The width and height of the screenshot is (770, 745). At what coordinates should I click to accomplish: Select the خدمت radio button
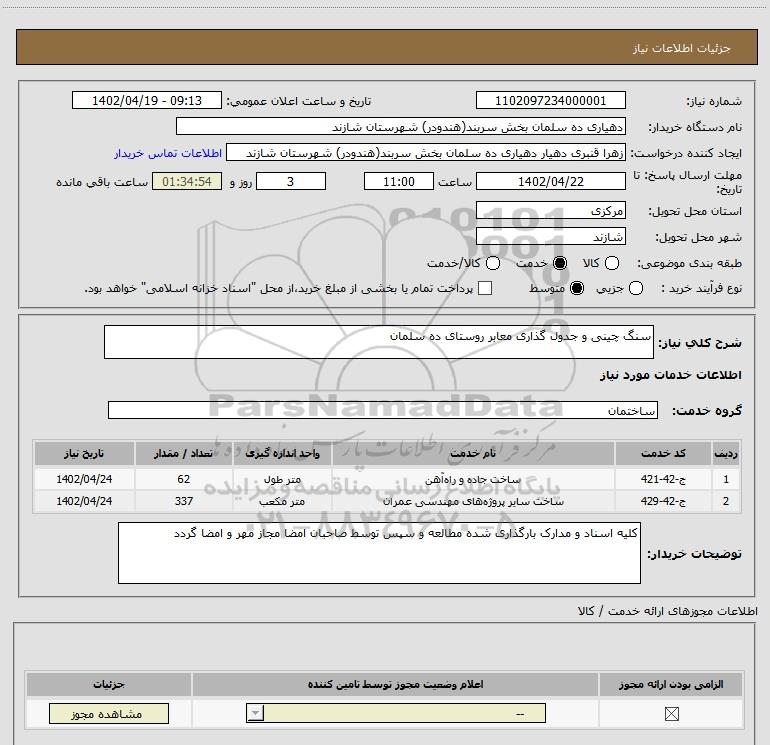coord(560,263)
